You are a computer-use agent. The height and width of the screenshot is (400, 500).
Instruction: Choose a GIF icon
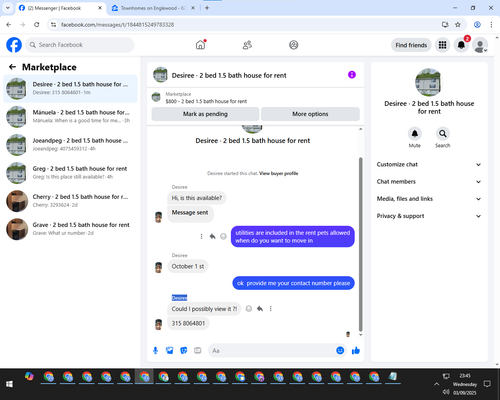coord(198,350)
